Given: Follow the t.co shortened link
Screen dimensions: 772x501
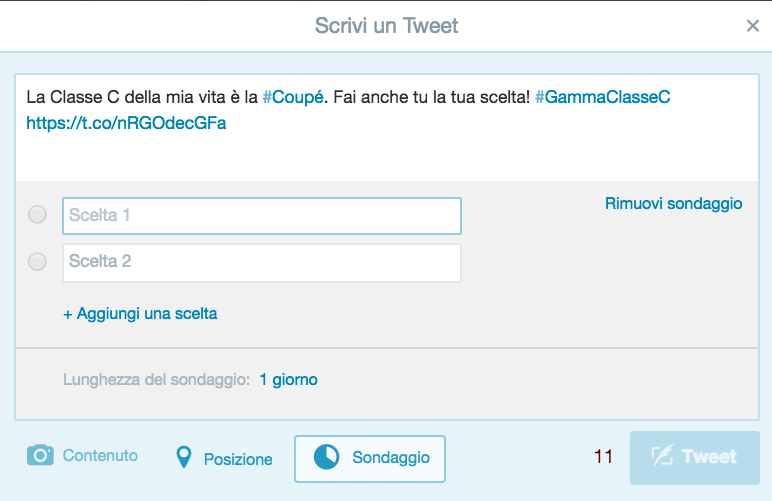Looking at the screenshot, I should click(x=126, y=126).
